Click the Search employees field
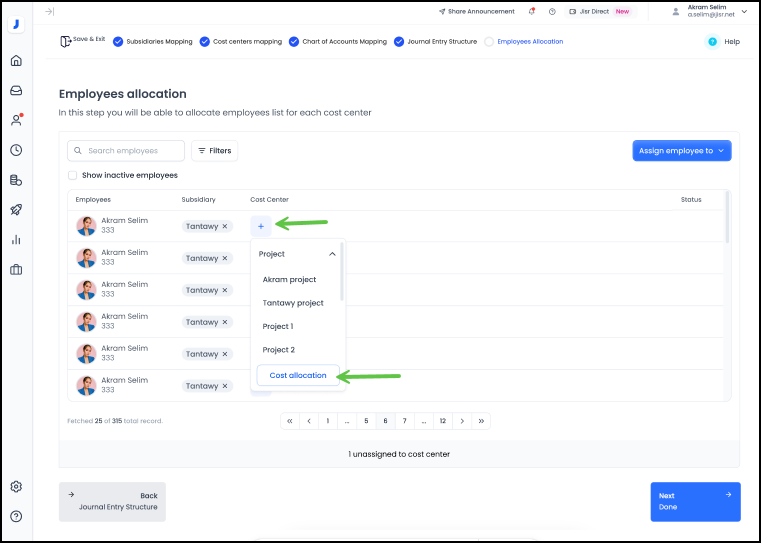The height and width of the screenshot is (543, 761). click(126, 151)
